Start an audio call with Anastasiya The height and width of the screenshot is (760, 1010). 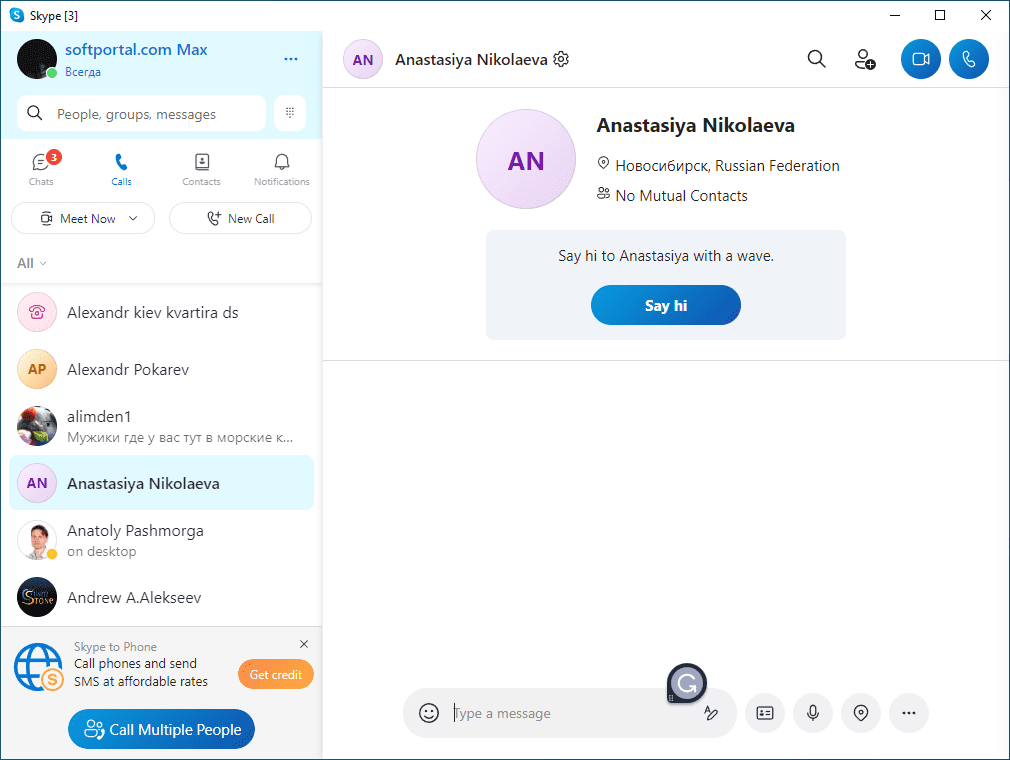[969, 59]
